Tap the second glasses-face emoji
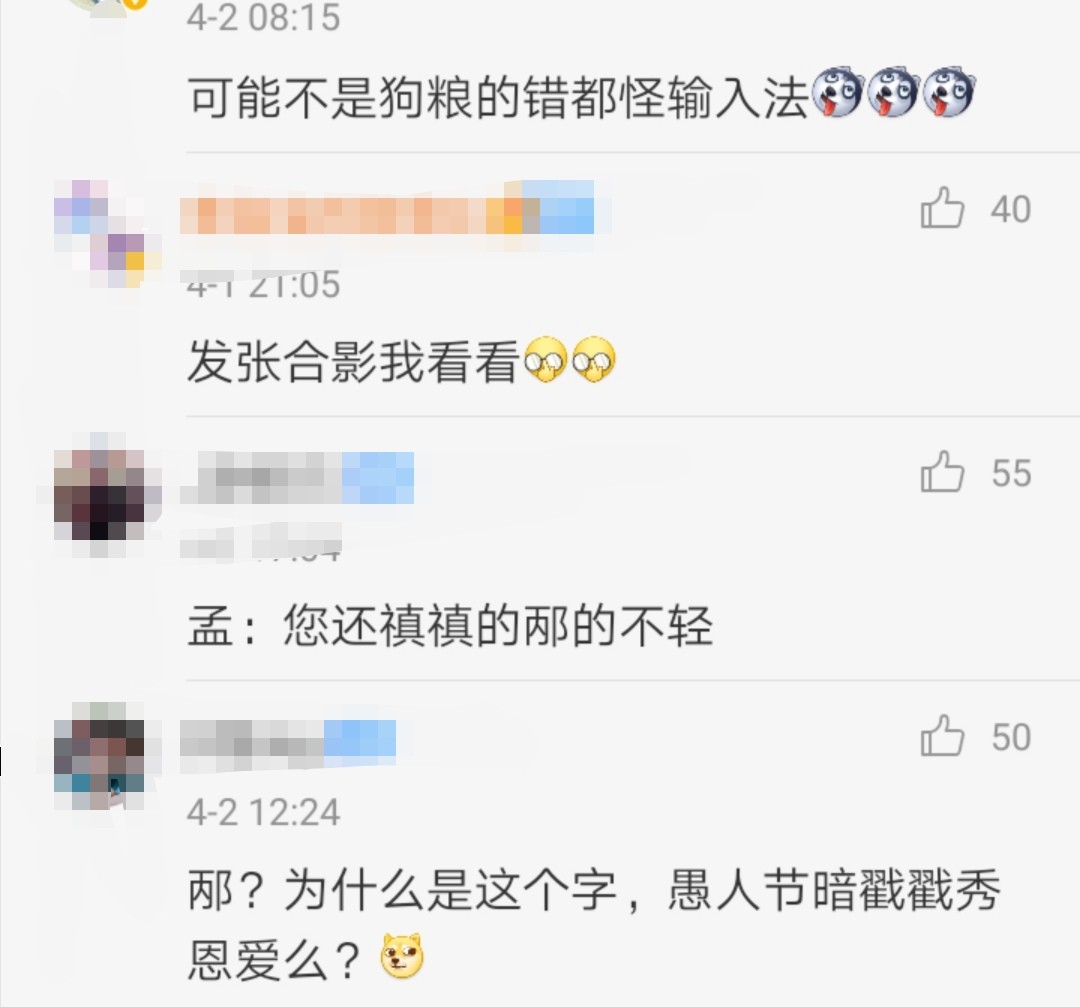The image size is (1080, 1007). click(594, 360)
